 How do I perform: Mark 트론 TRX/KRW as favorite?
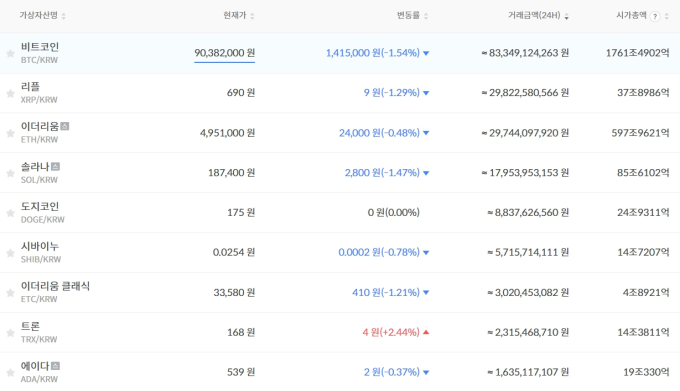pyautogui.click(x=10, y=333)
